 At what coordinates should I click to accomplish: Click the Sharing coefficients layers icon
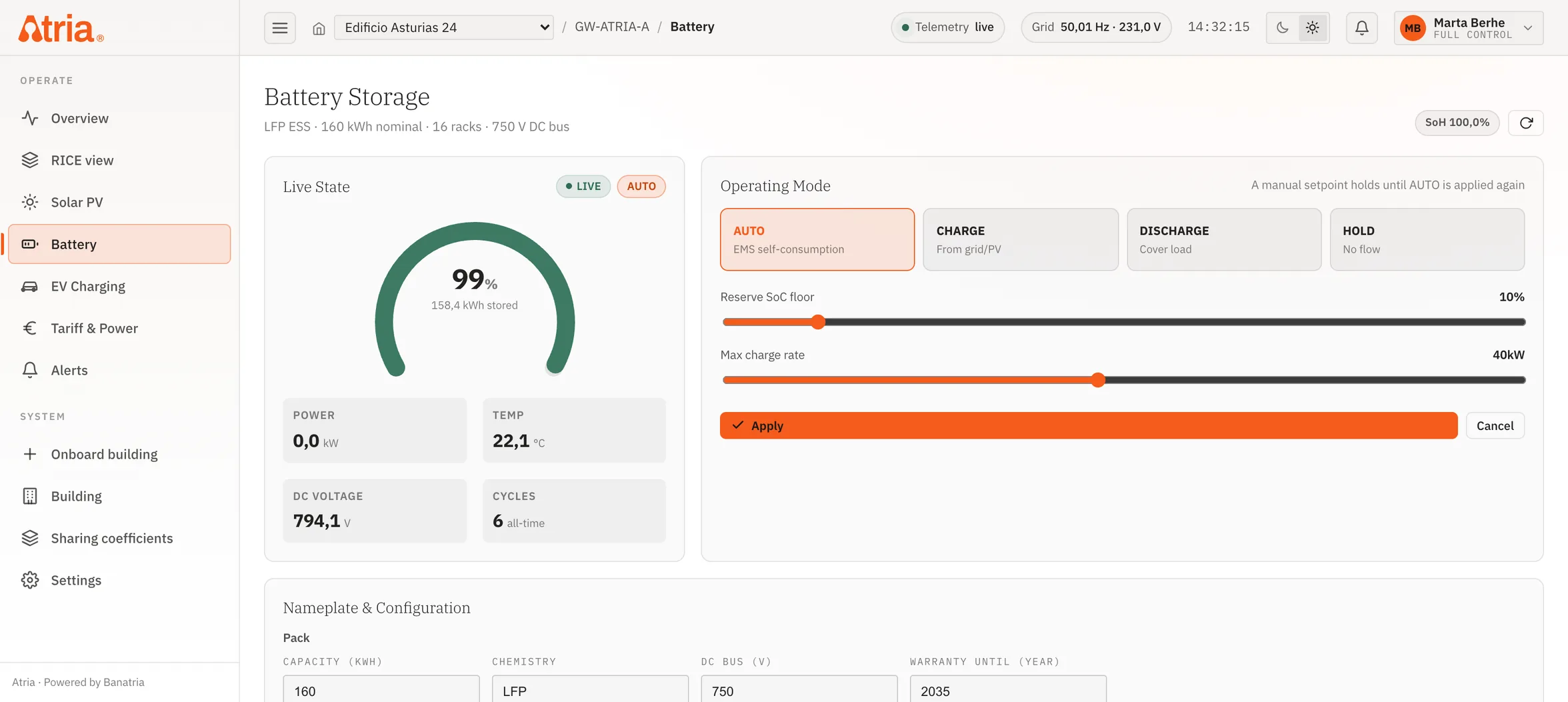click(30, 538)
